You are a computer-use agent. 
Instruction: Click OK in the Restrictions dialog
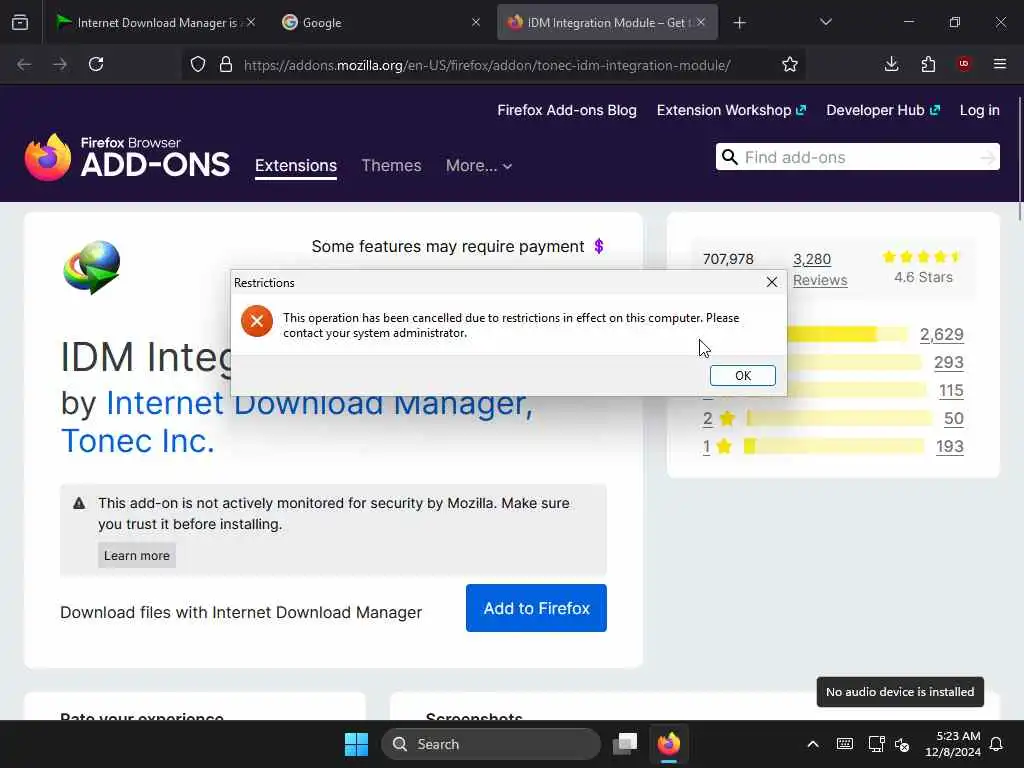coord(743,376)
